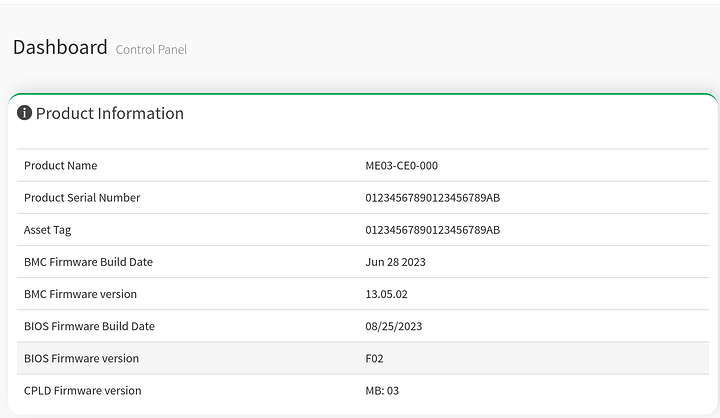Image resolution: width=720 pixels, height=418 pixels.
Task: Select the MB: 03 CPLD value
Action: [x=382, y=390]
